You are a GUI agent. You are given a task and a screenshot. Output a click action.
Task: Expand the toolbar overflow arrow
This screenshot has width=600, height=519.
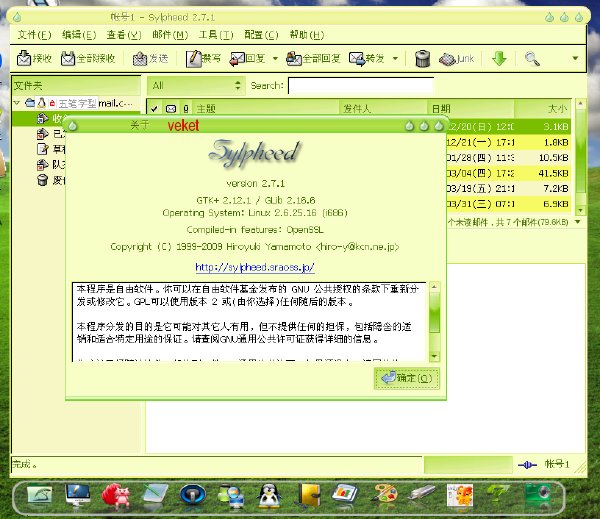click(x=575, y=59)
